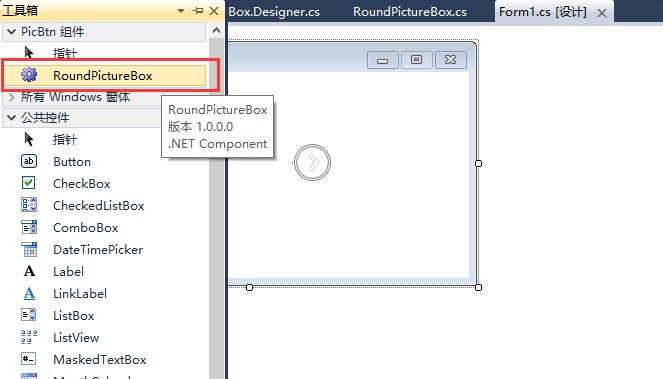Pick the MaskedTextBox control icon

tap(29, 359)
